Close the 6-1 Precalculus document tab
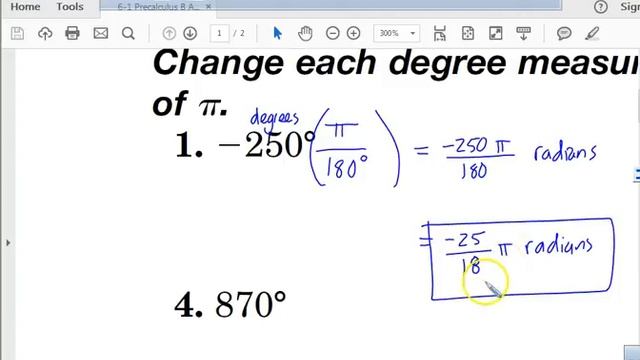The image size is (640, 360). coord(208,7)
